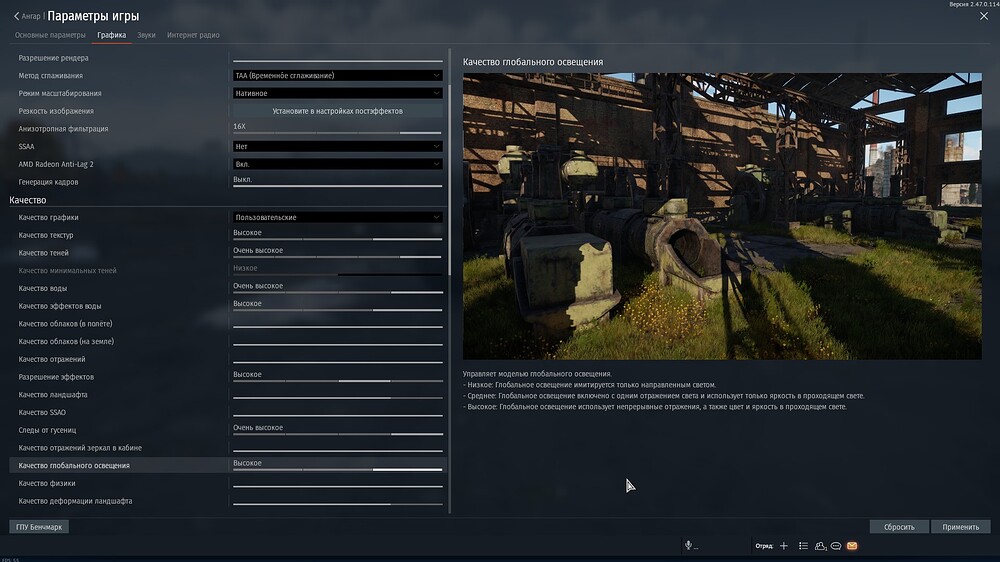The image size is (1000, 562).
Task: Adjust the Следы от гусениц slider
Action: [x=337, y=434]
